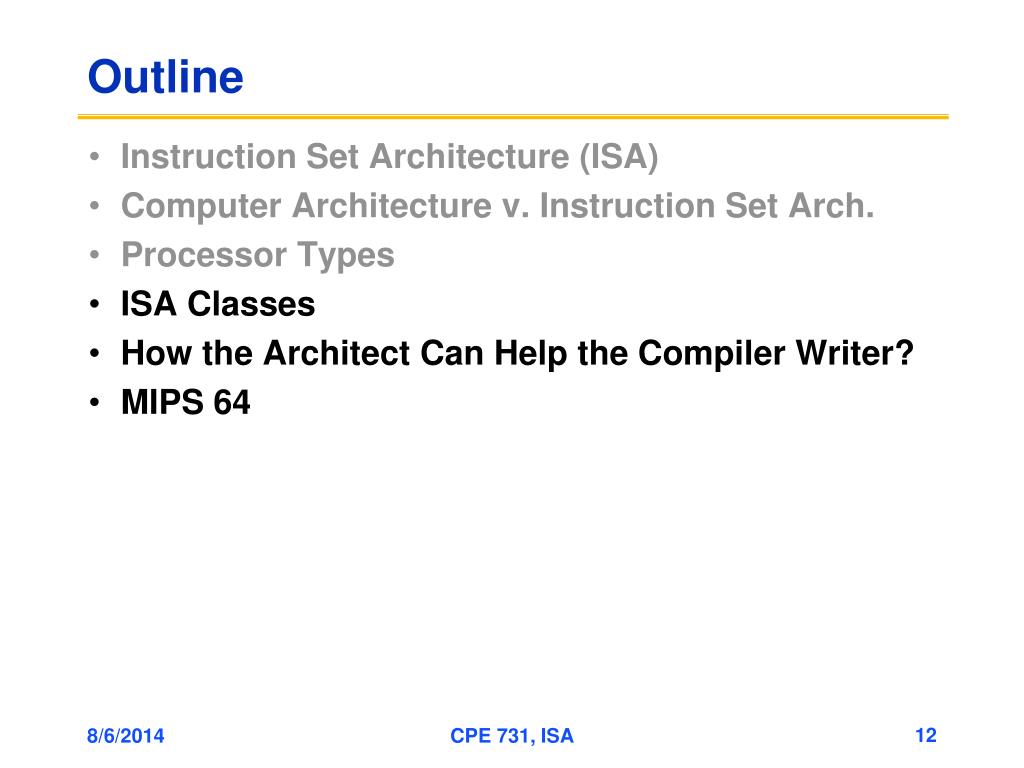Select How the Architect Can Help line

(x=517, y=353)
